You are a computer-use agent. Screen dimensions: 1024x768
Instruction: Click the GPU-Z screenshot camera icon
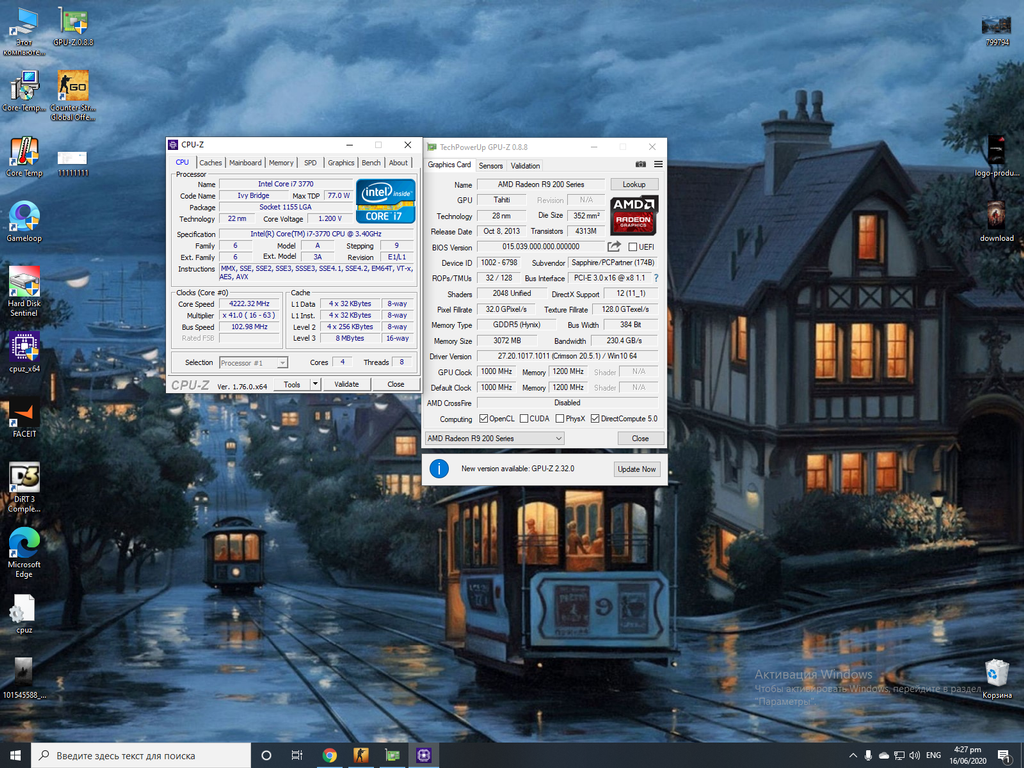click(641, 165)
